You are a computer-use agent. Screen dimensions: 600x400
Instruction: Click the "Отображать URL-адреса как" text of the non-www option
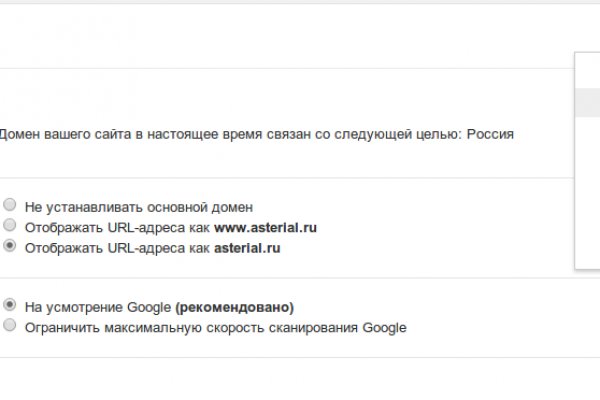click(x=118, y=247)
